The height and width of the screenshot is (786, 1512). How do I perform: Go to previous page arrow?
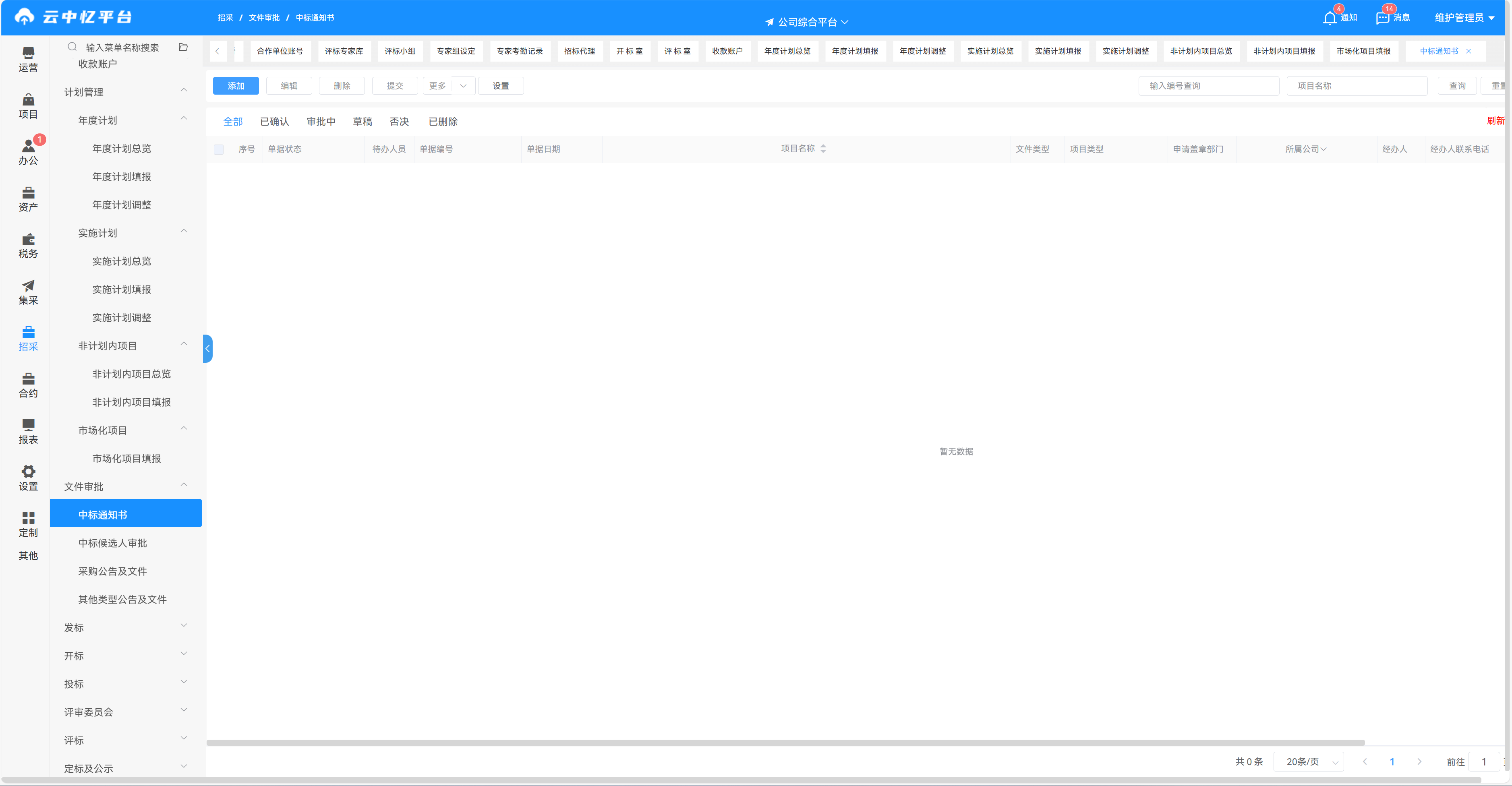click(1364, 761)
